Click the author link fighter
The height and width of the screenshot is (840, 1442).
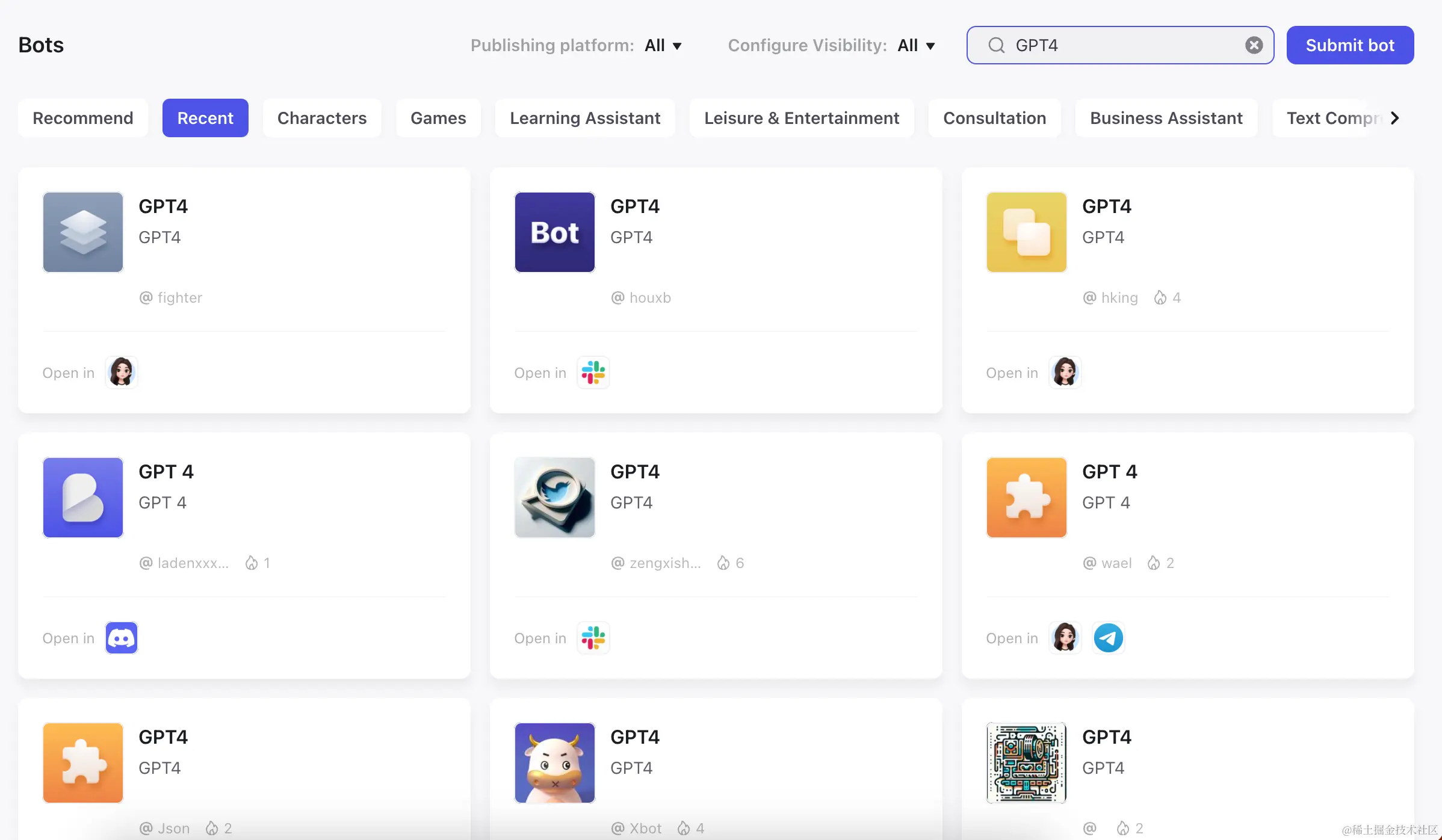[179, 298]
